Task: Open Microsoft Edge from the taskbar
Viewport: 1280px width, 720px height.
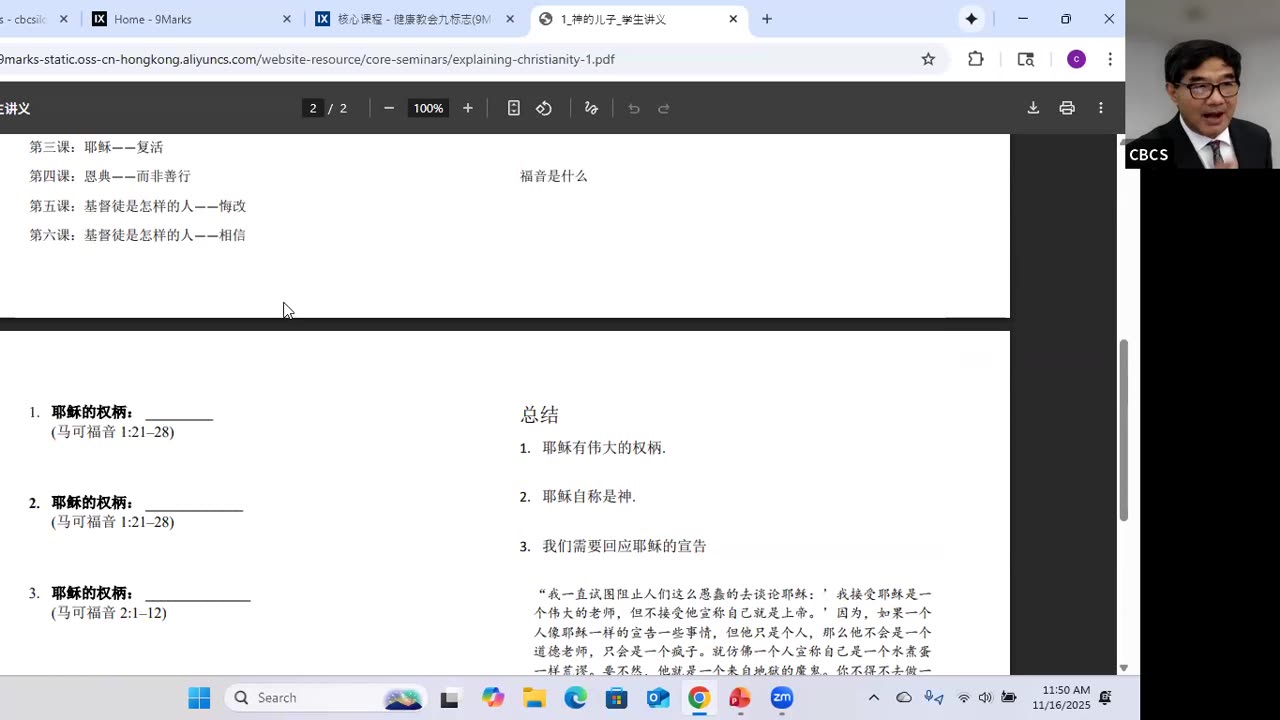Action: pos(576,698)
